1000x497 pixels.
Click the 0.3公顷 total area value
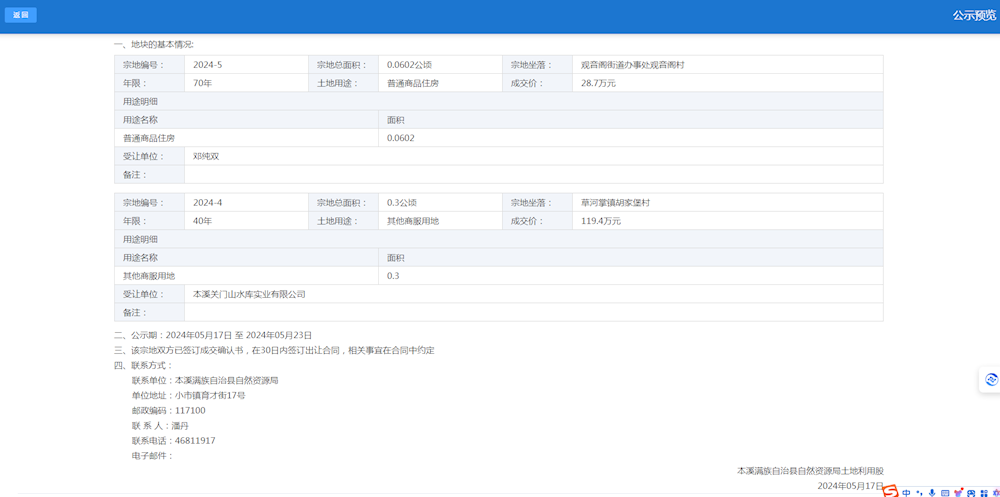coord(402,202)
